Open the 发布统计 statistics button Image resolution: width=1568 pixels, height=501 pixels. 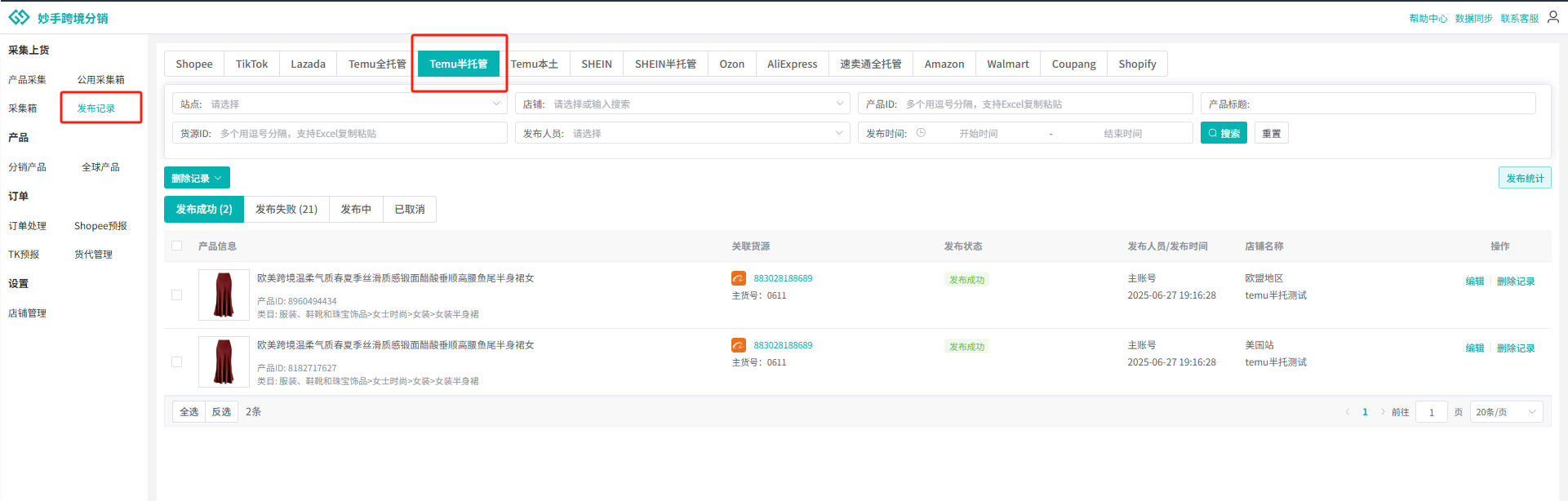coord(1525,178)
